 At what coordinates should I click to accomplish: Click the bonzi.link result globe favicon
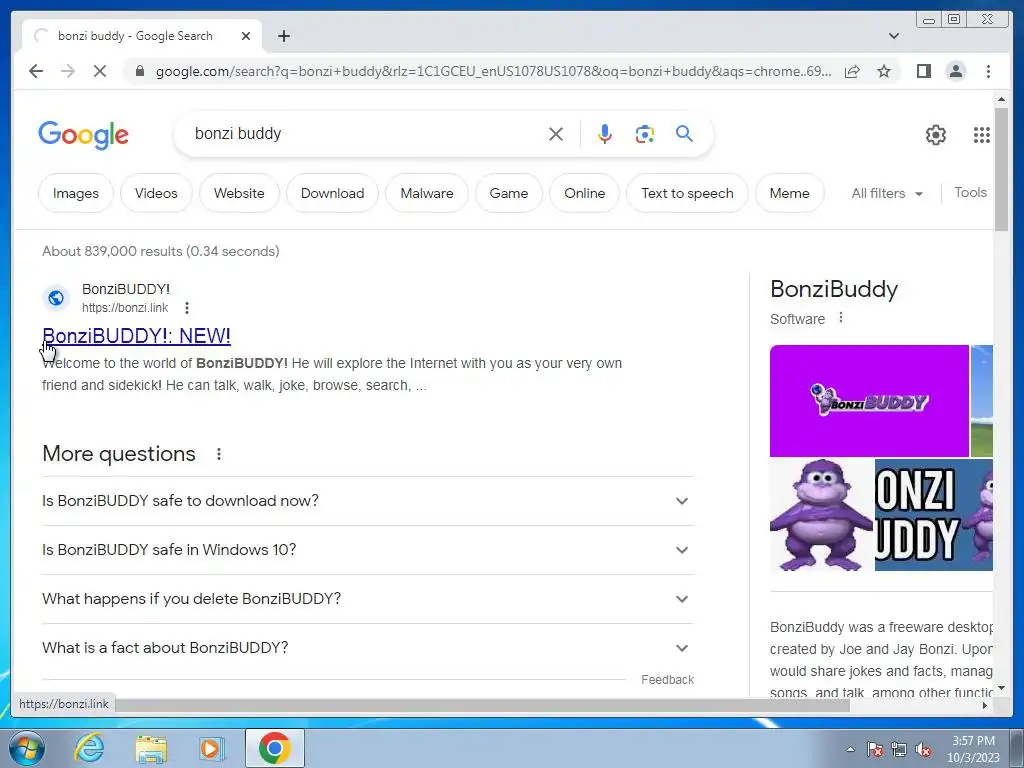pyautogui.click(x=56, y=298)
